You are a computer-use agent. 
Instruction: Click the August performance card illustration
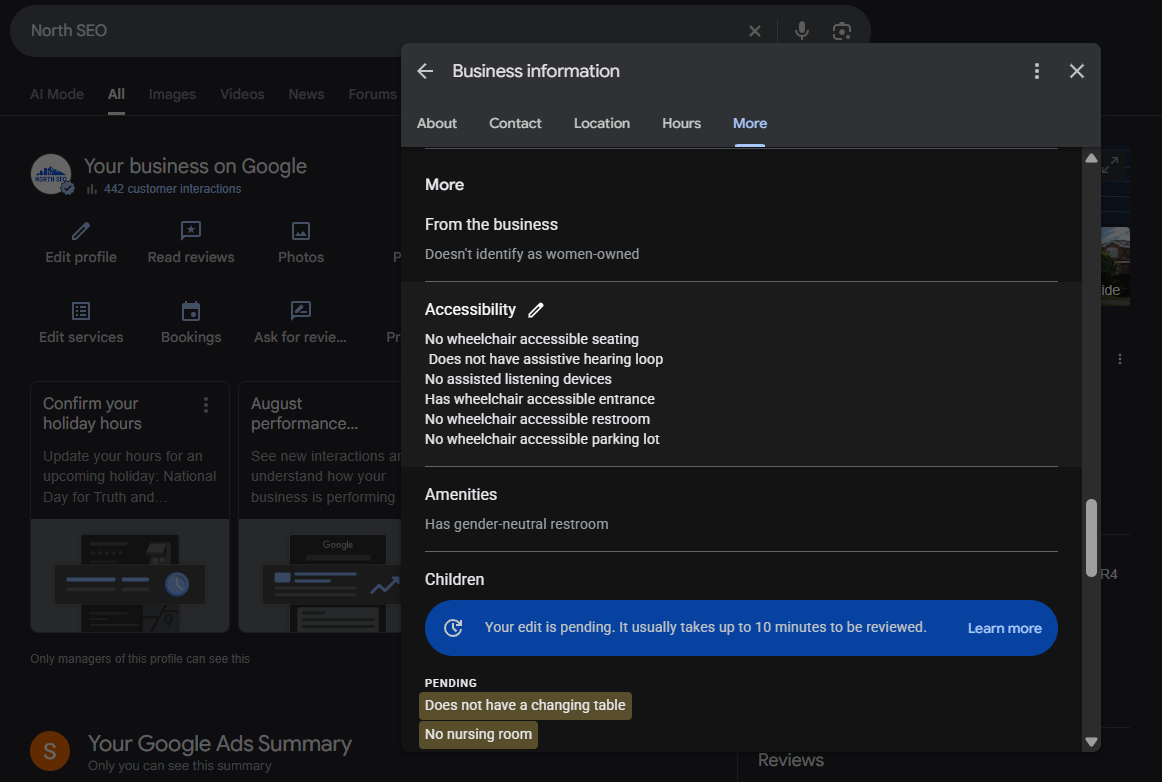(320, 576)
